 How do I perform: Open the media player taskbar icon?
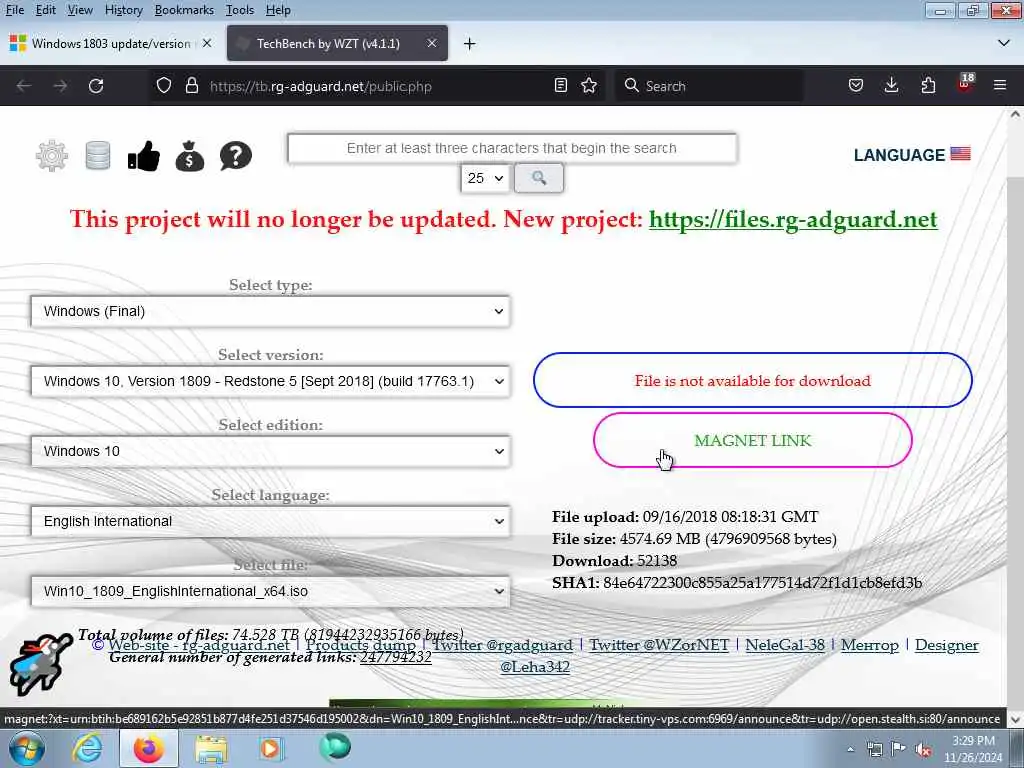[x=270, y=749]
